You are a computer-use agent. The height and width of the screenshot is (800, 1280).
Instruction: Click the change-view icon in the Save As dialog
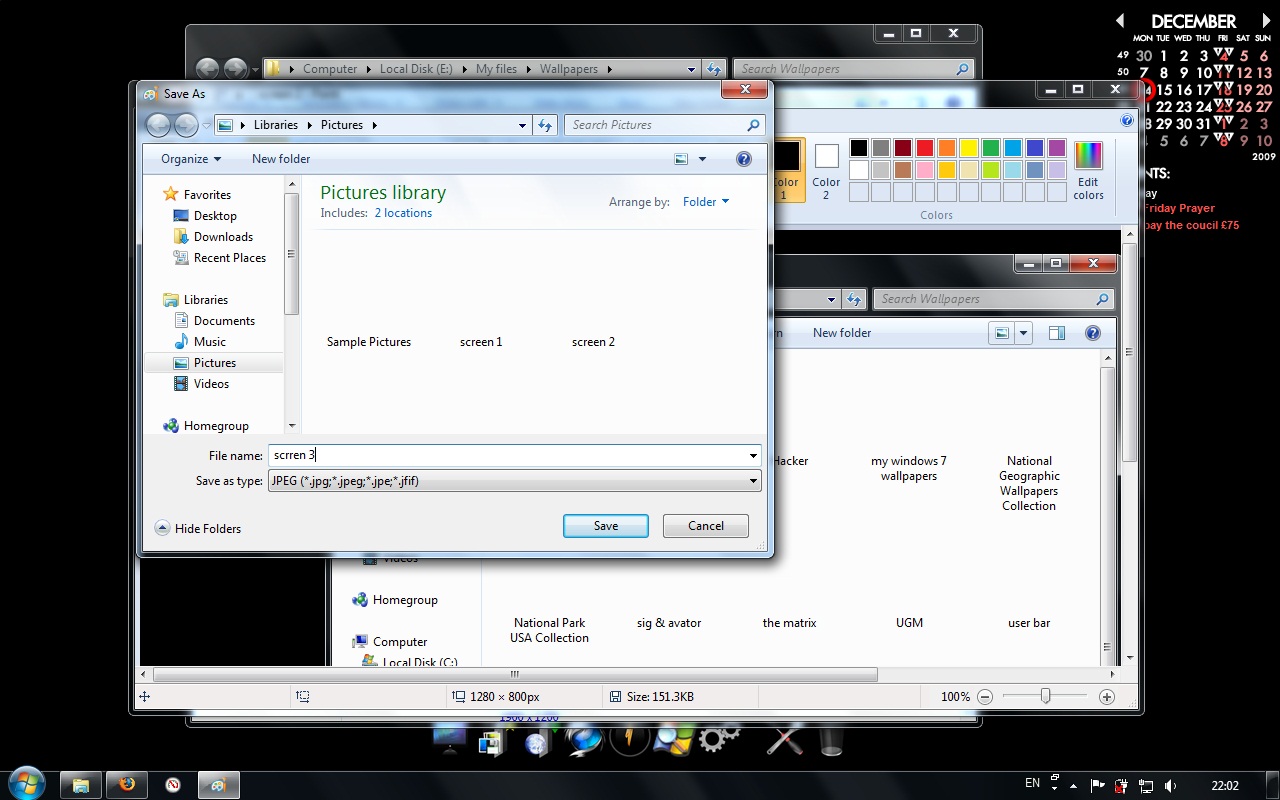[x=681, y=158]
